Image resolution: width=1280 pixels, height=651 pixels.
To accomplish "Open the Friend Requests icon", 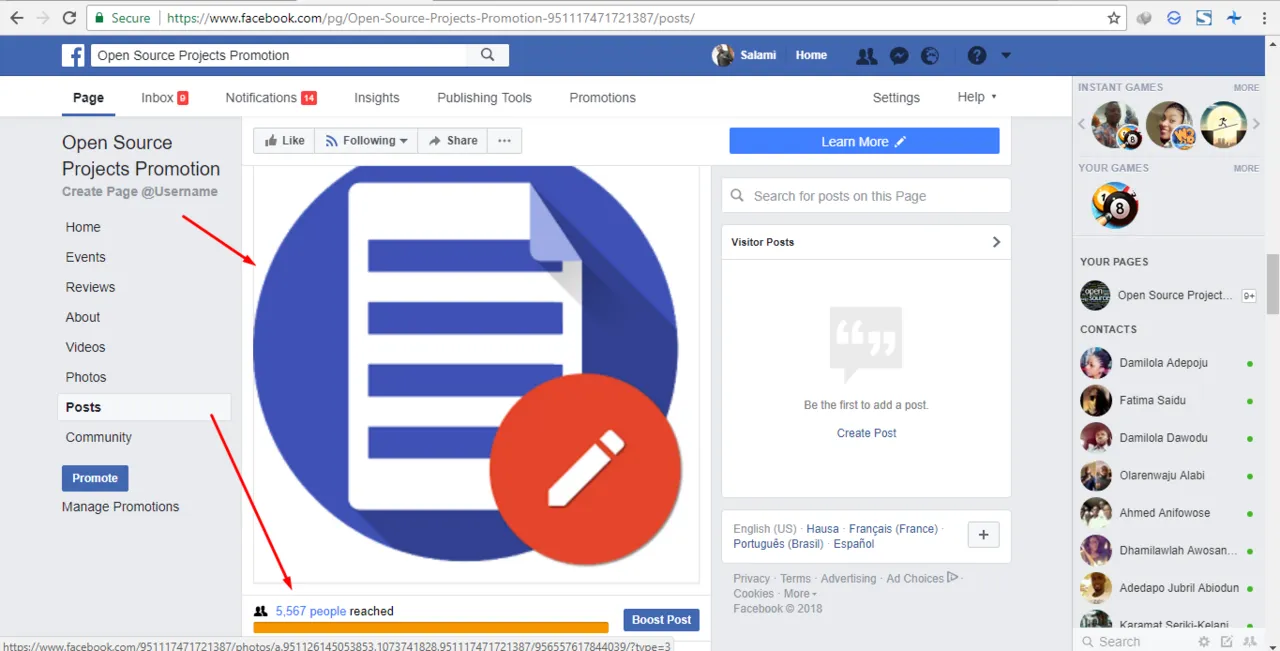I will point(867,56).
